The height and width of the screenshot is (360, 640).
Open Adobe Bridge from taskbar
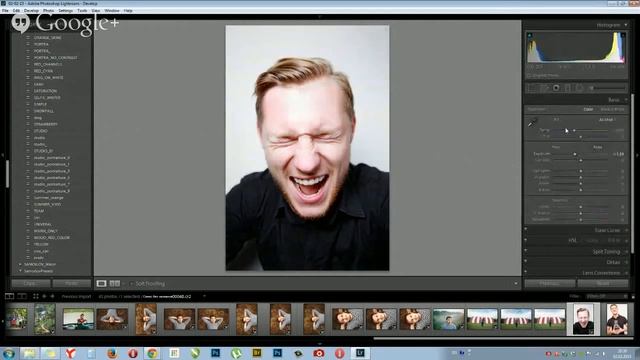257,353
